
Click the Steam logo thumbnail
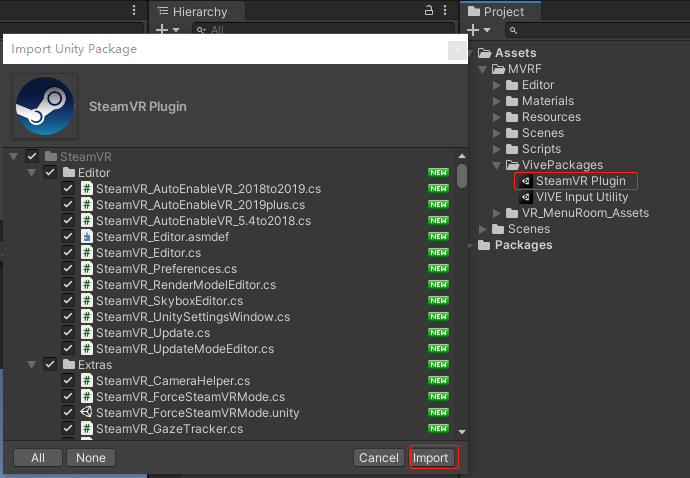(x=45, y=106)
